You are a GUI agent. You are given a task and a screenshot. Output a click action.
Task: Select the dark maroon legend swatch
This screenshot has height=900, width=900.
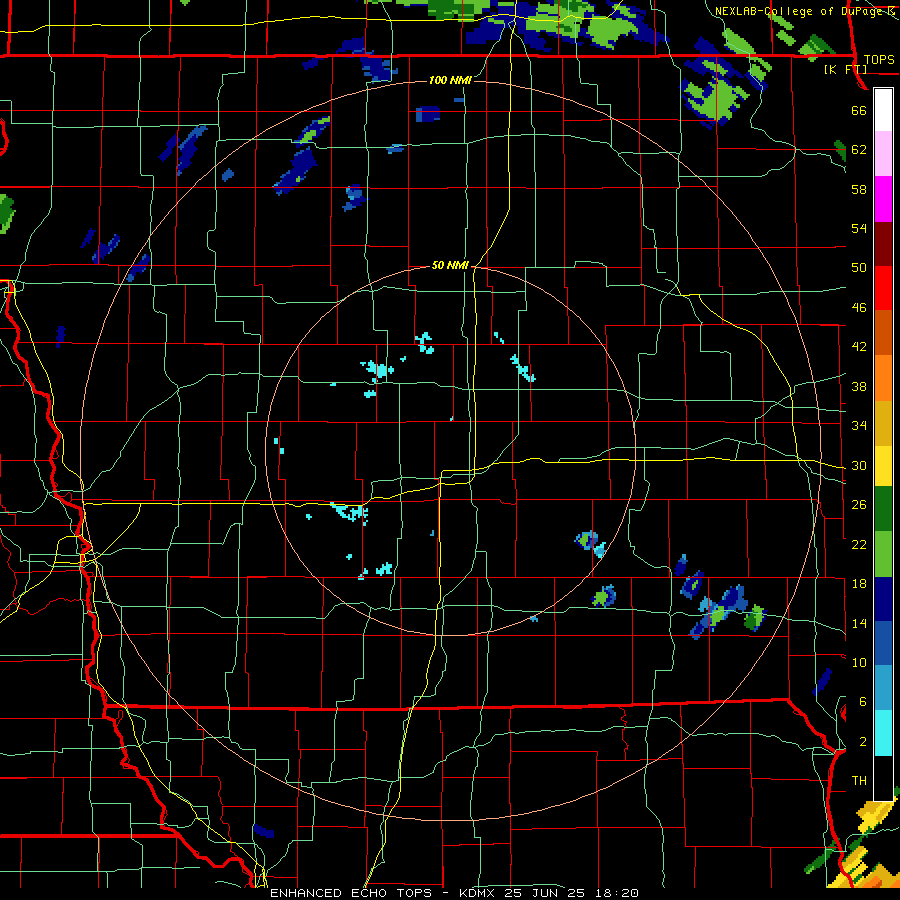click(x=883, y=244)
